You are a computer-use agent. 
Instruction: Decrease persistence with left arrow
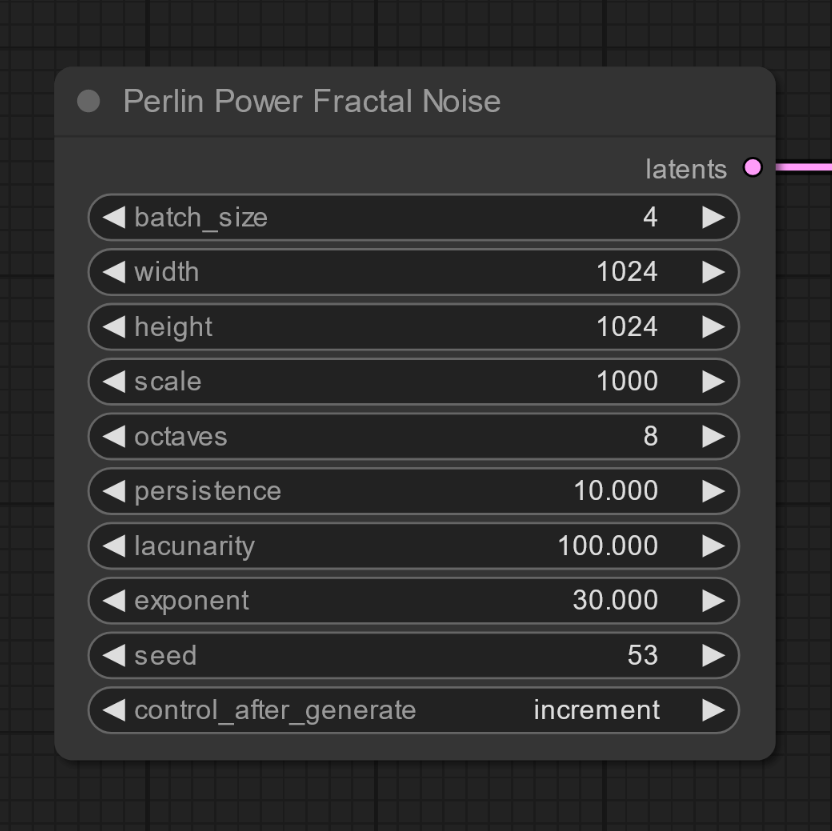click(114, 491)
